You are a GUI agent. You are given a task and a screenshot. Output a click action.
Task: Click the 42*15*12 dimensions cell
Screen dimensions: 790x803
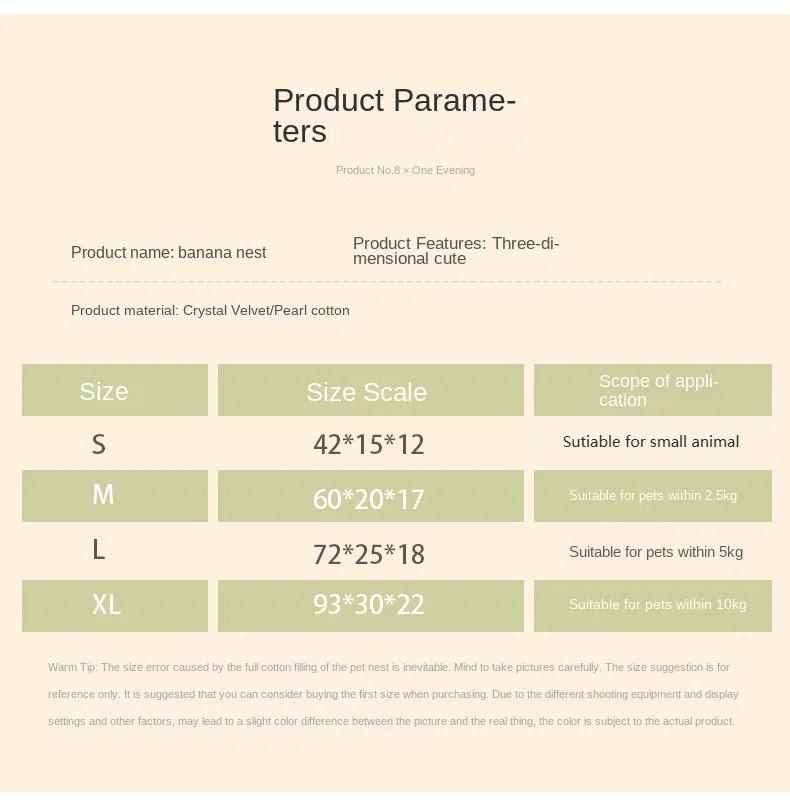[368, 445]
